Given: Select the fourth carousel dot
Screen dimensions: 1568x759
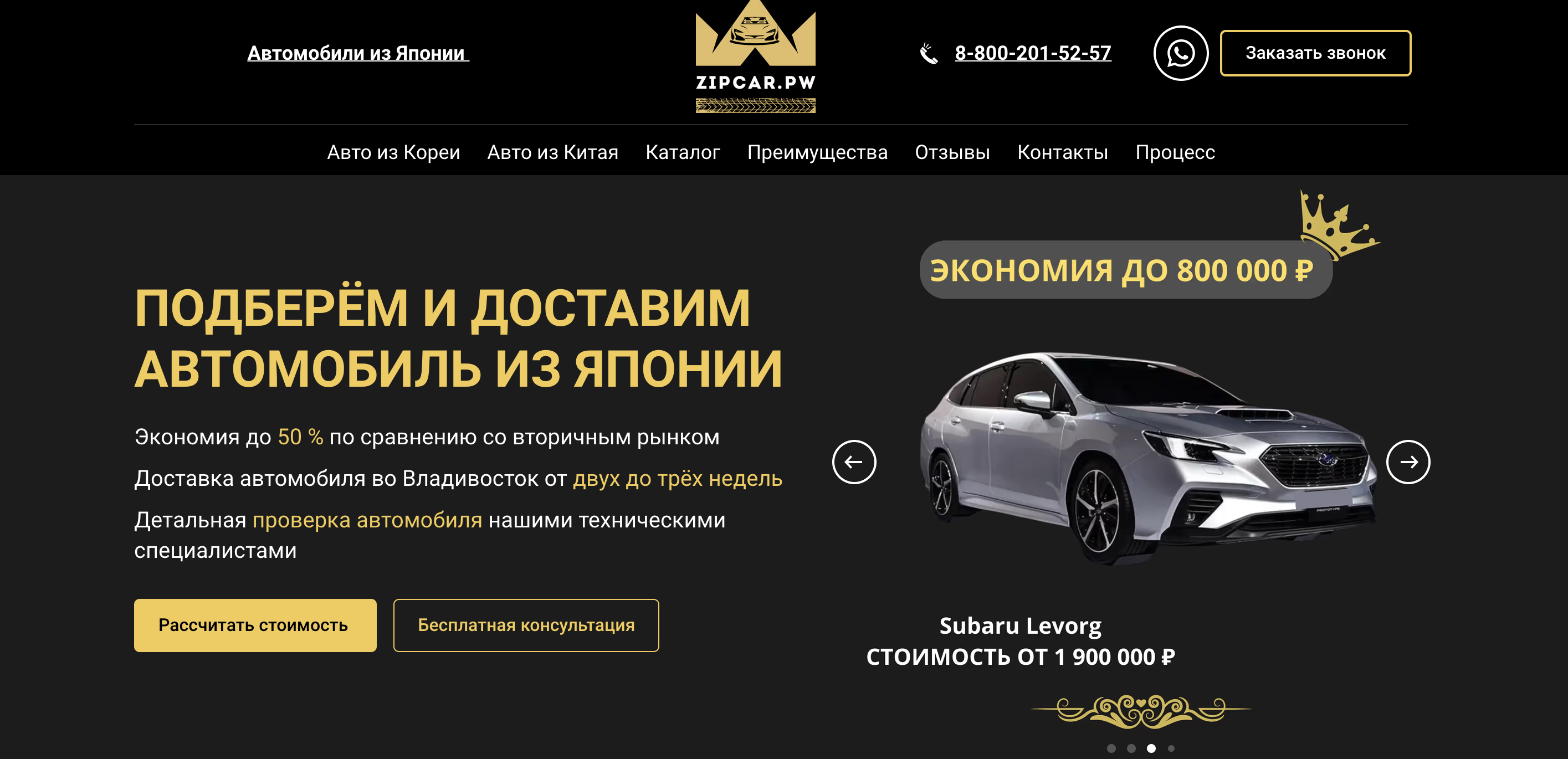Looking at the screenshot, I should pos(1171,748).
